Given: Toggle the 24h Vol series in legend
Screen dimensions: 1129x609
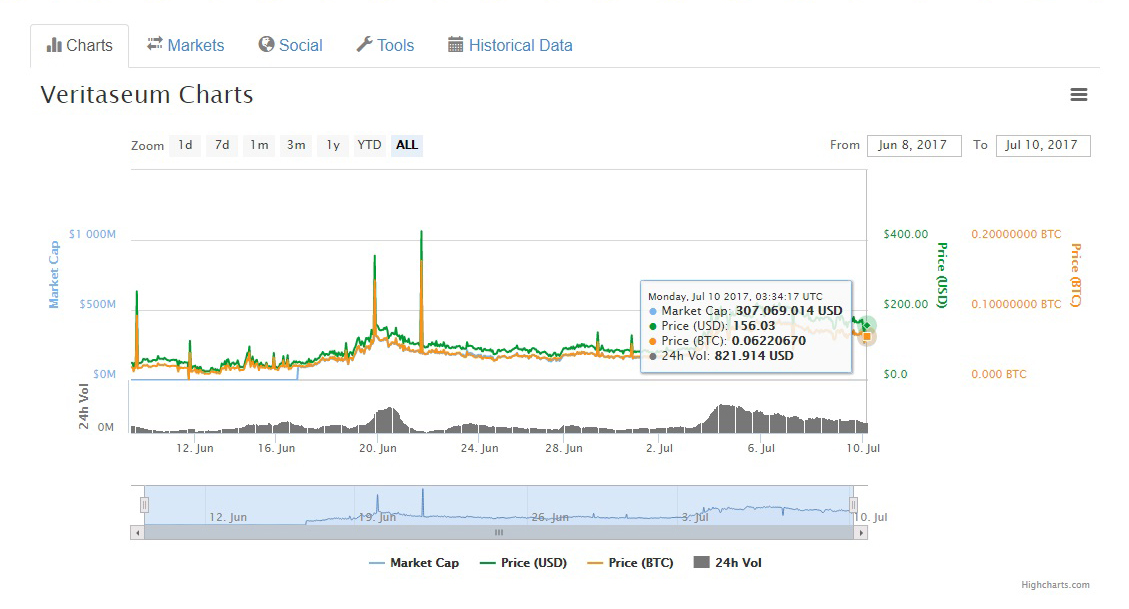Looking at the screenshot, I should point(727,563).
